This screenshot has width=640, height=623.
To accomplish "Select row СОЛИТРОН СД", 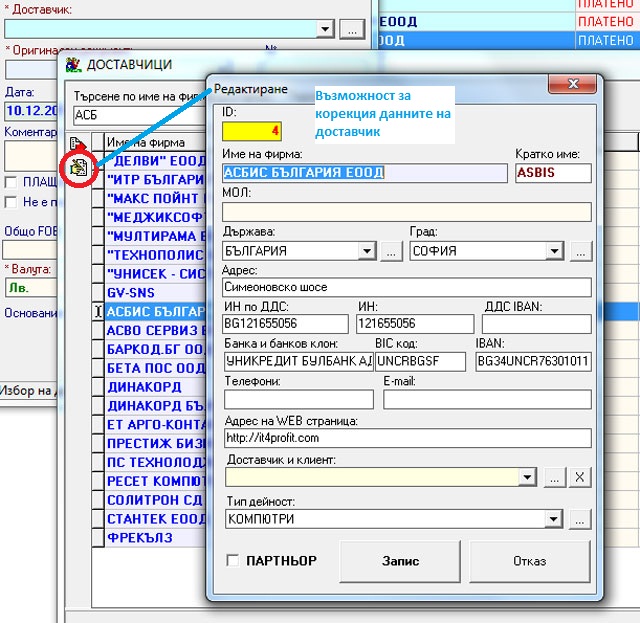I will coord(156,500).
